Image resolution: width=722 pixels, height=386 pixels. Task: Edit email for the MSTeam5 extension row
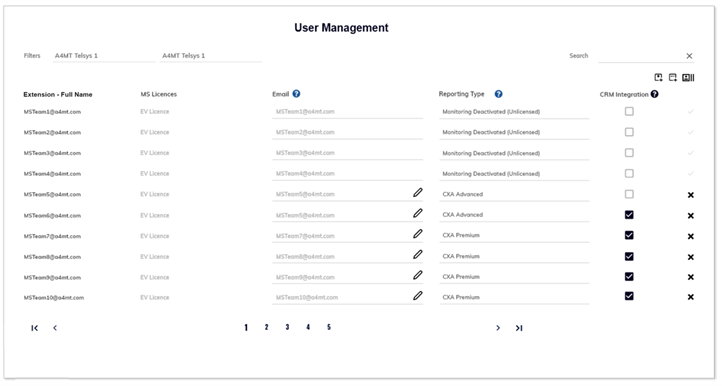418,193
